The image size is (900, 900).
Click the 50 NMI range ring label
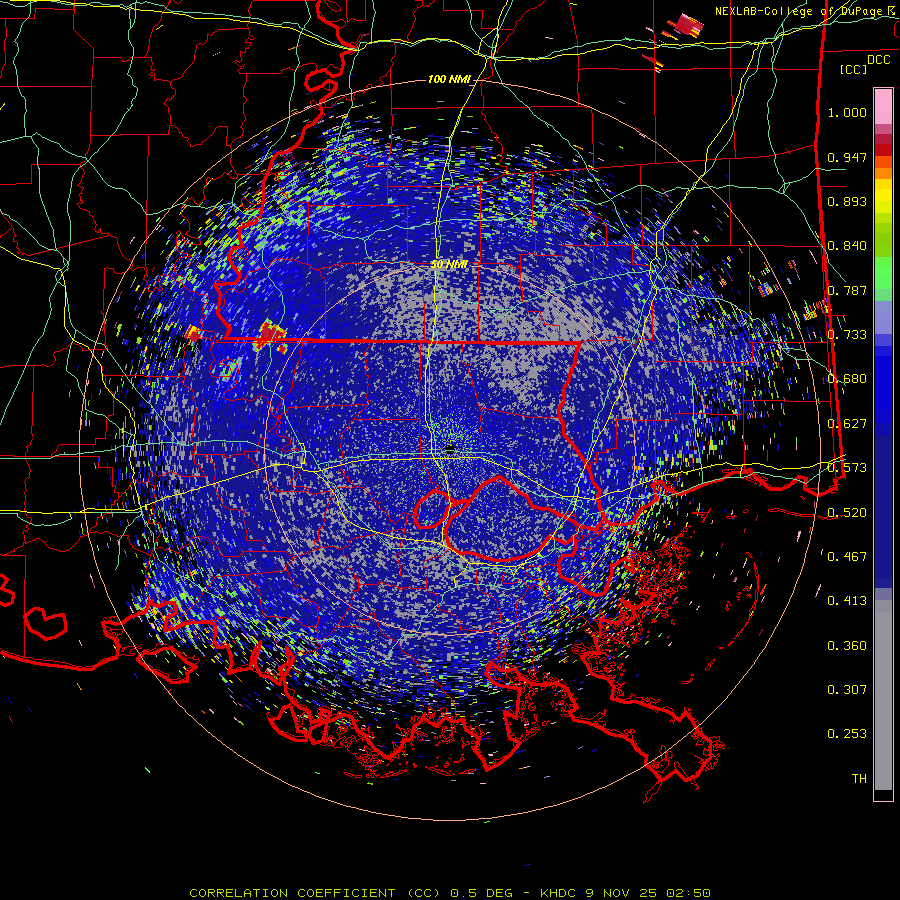coord(449,265)
